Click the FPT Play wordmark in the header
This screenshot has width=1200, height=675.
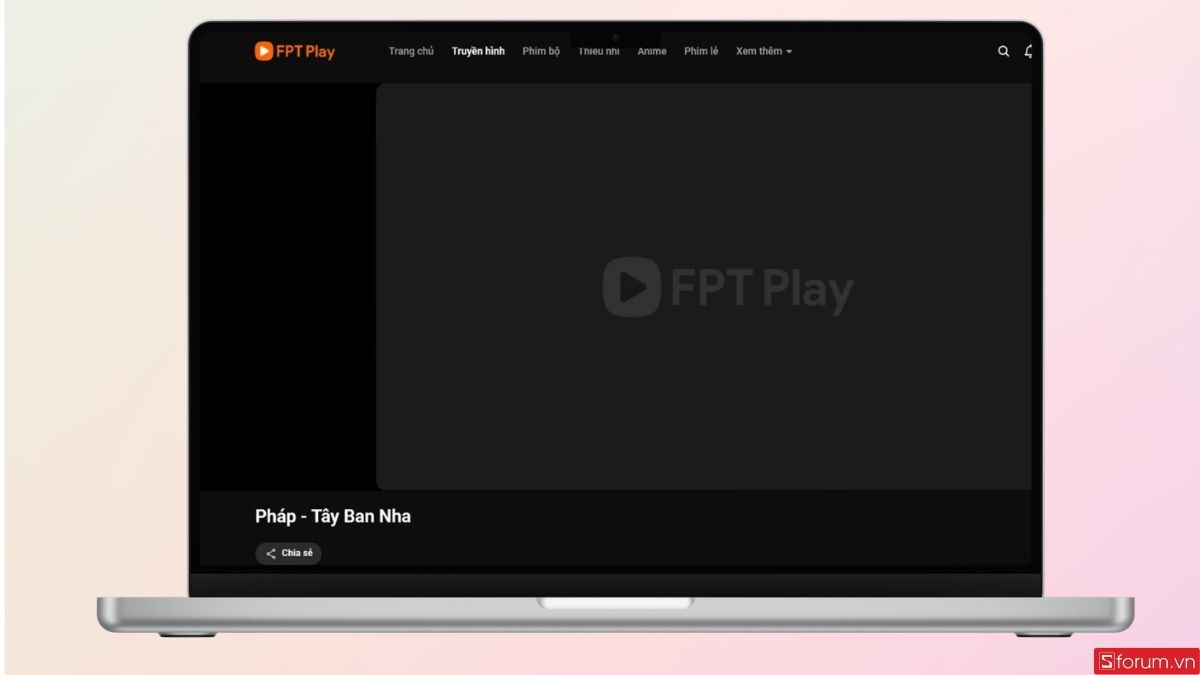[306, 51]
